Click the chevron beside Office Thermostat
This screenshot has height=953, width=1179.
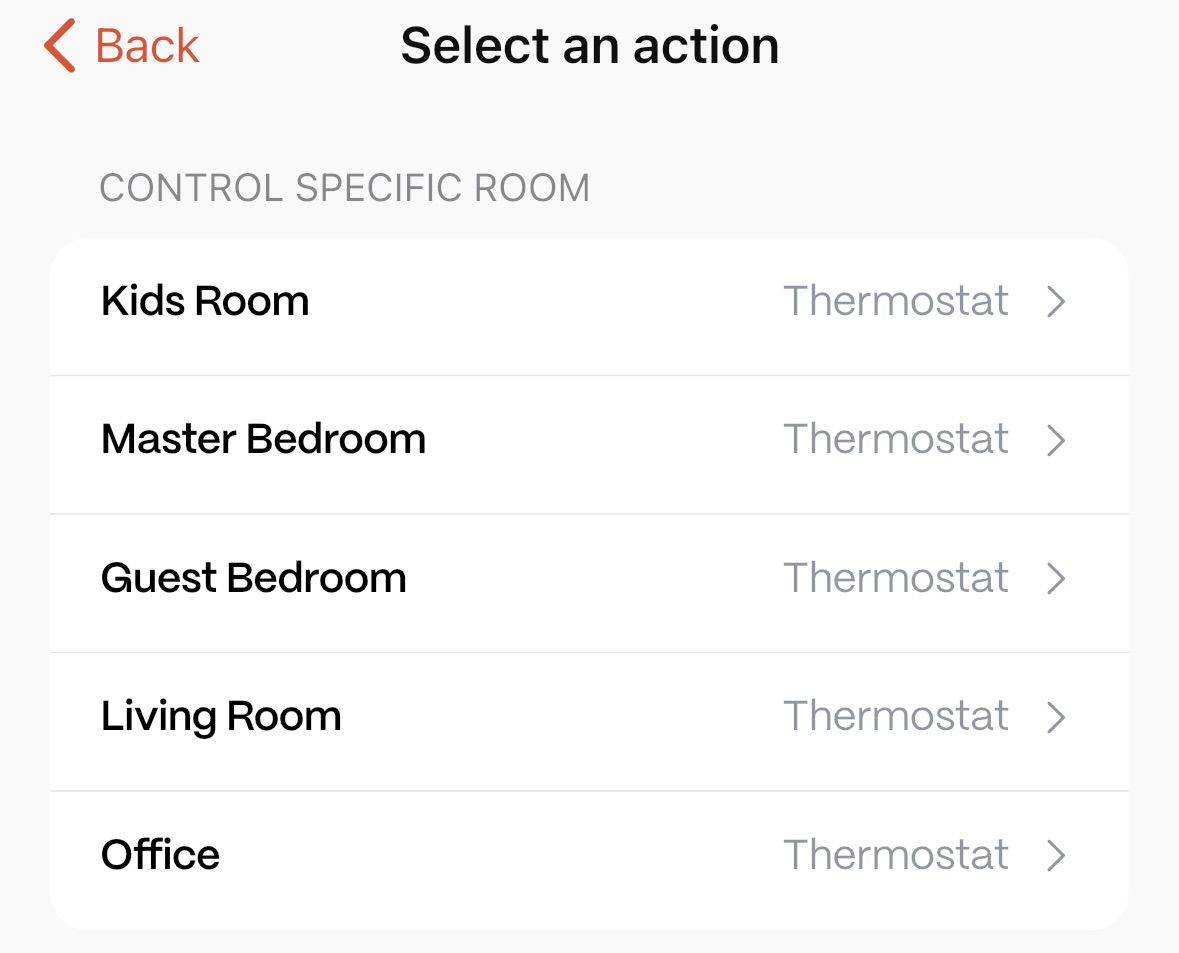tap(1056, 855)
